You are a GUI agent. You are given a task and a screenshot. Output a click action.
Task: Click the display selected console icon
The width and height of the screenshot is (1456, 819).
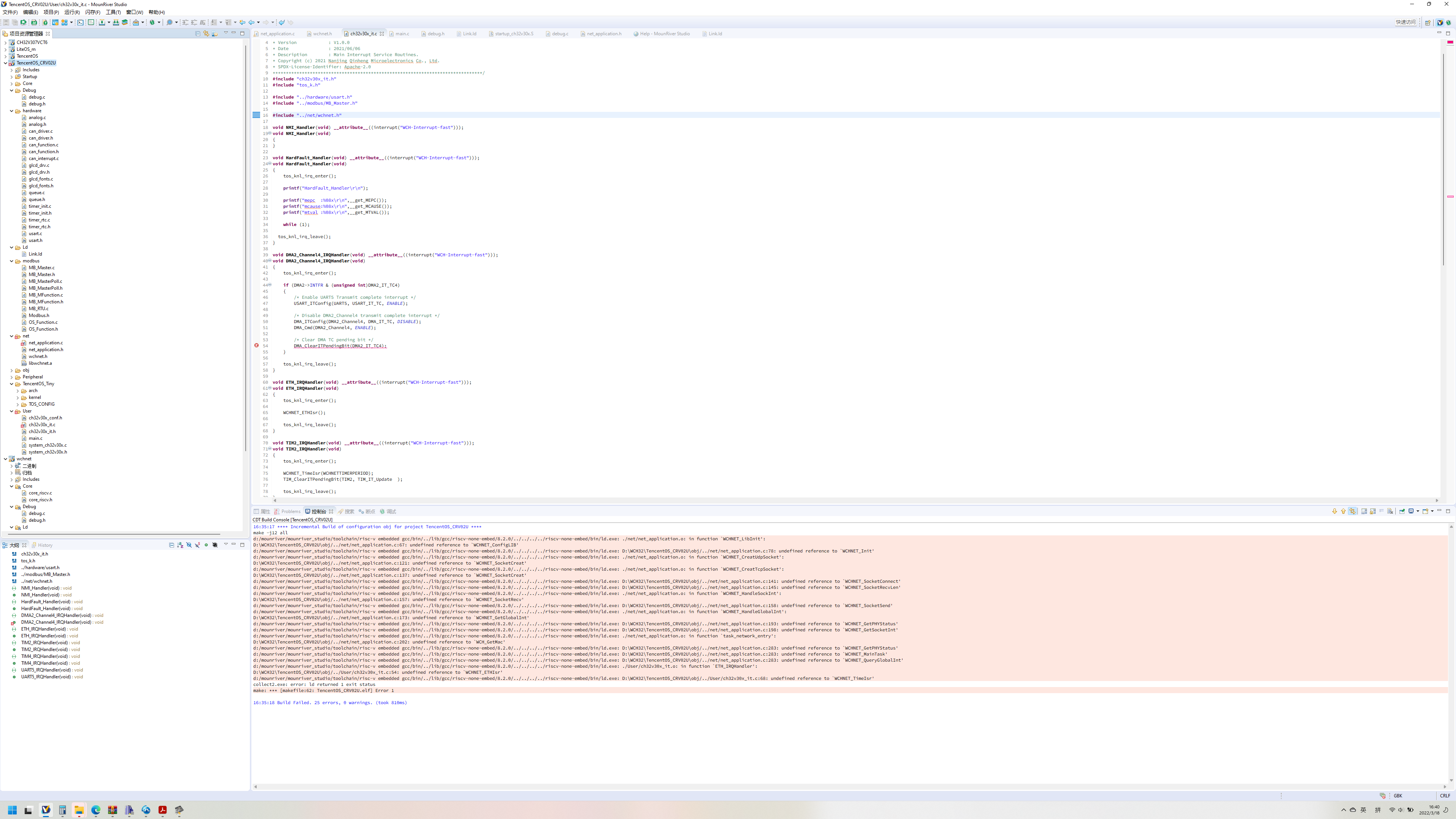1411,511
